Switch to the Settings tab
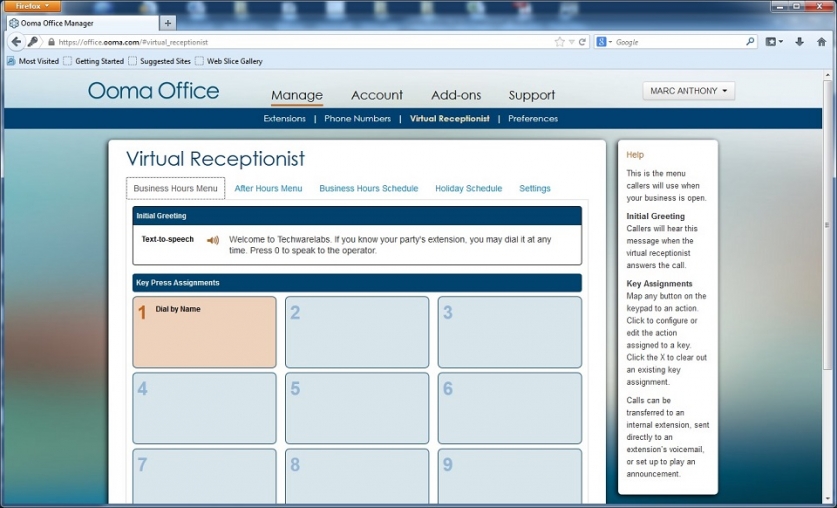 pyautogui.click(x=535, y=188)
